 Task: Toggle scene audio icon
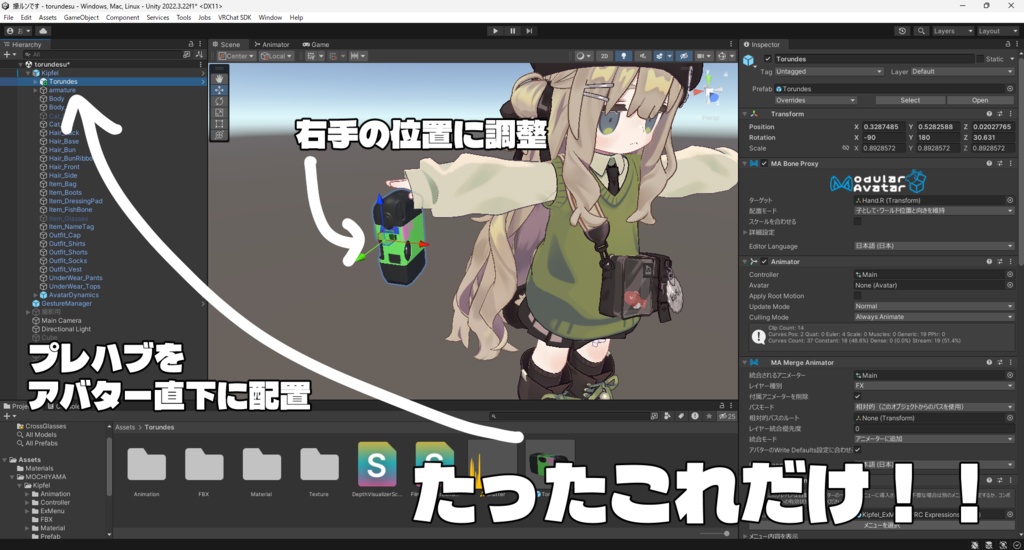click(x=643, y=56)
